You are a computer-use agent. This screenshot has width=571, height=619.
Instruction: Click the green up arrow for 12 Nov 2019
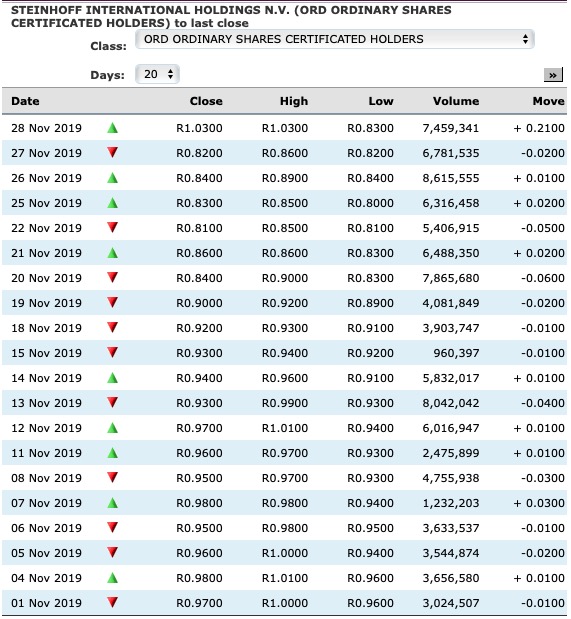[x=113, y=428]
